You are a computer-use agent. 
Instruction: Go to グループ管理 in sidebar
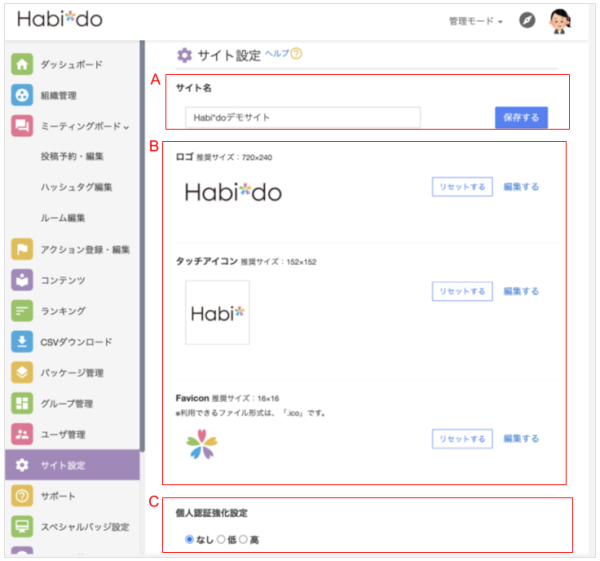pos(67,403)
